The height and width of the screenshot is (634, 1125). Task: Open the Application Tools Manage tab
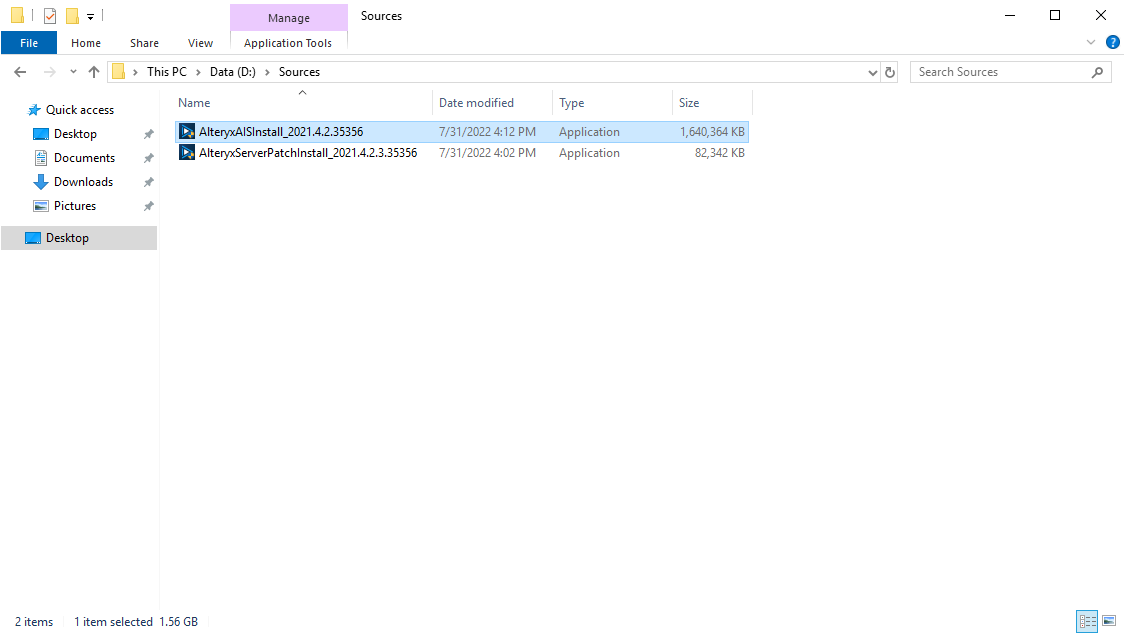(x=288, y=43)
